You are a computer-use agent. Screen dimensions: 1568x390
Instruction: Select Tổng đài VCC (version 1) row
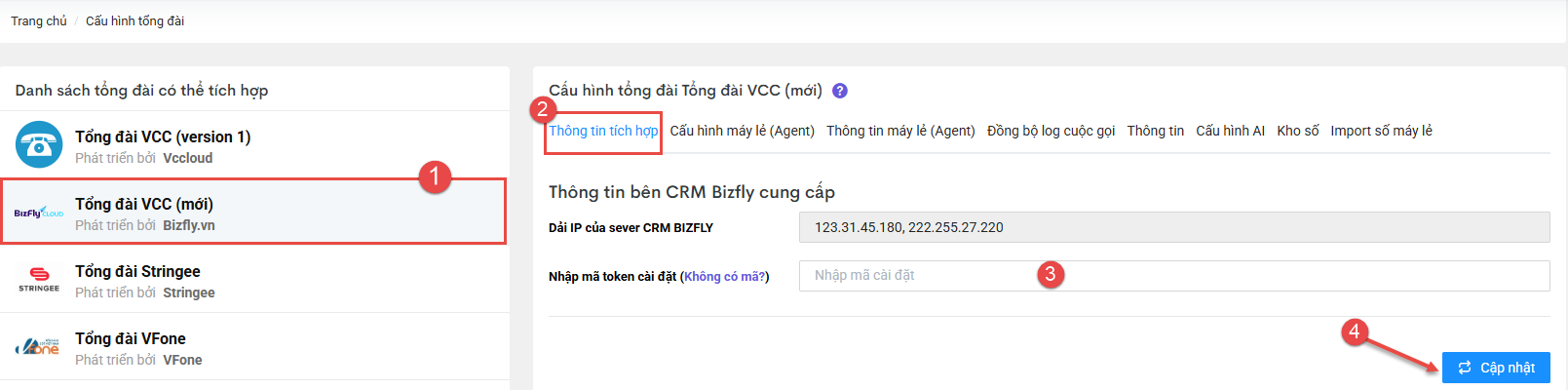point(254,145)
